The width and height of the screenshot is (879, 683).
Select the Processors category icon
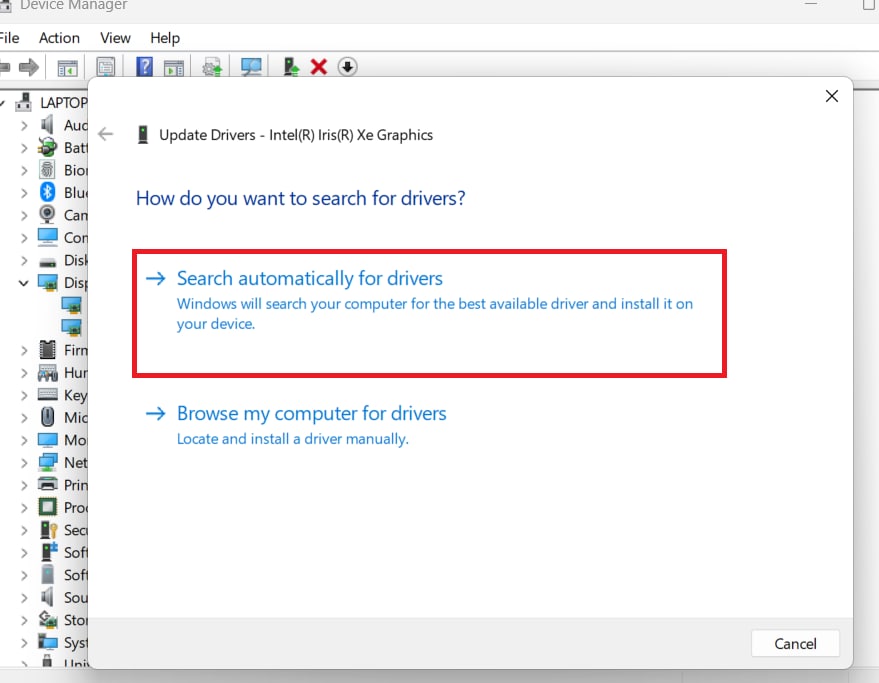click(48, 507)
